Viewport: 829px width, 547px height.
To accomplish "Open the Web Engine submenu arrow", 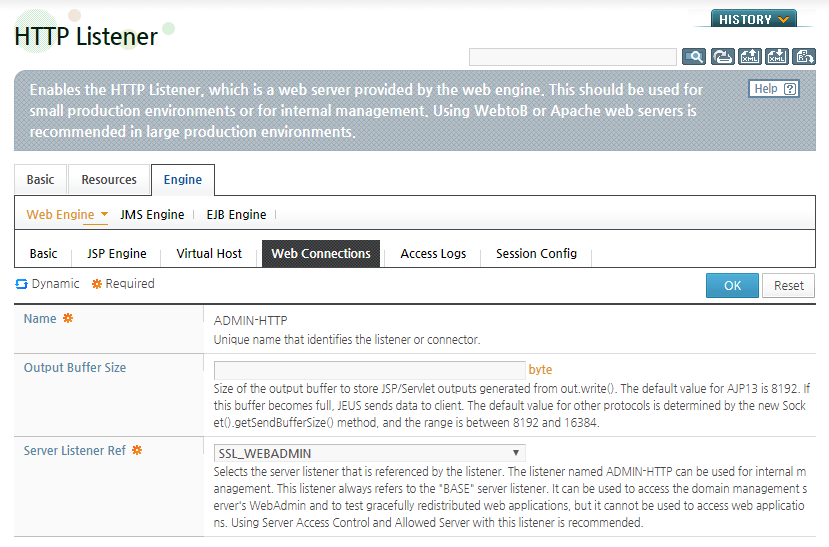I will tap(104, 214).
